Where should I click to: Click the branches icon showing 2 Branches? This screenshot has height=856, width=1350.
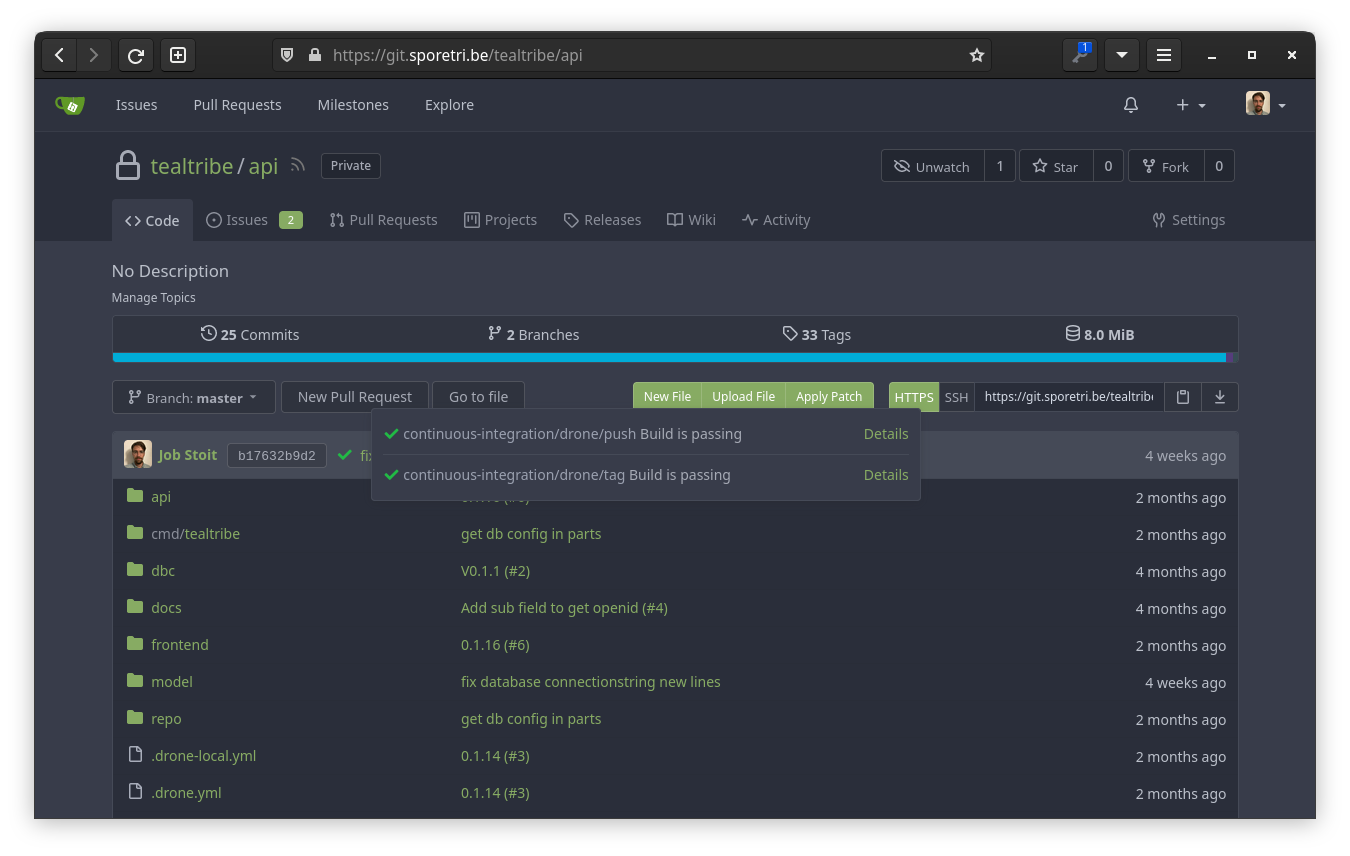[494, 334]
